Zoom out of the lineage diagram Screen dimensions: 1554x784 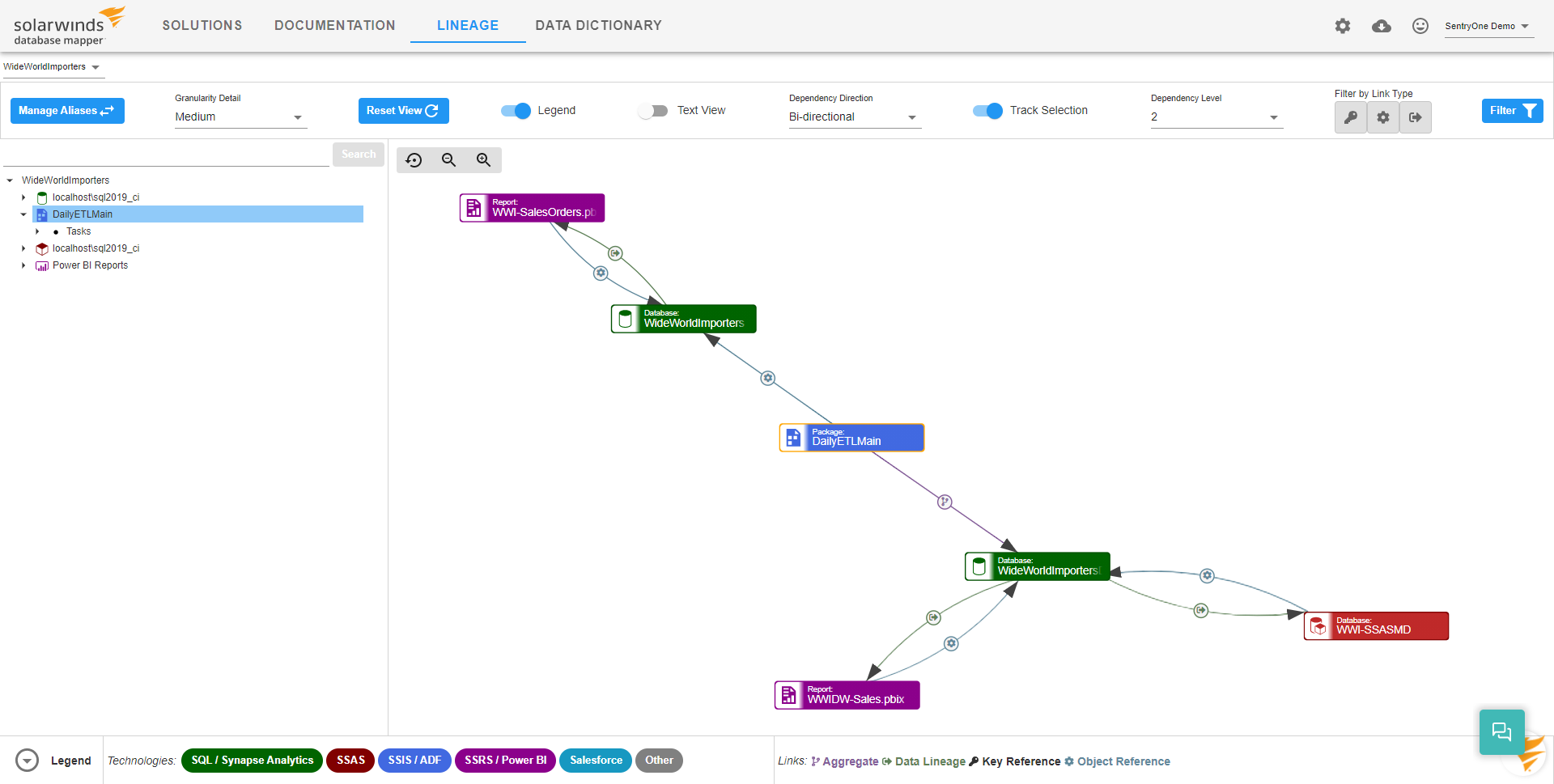click(x=449, y=160)
